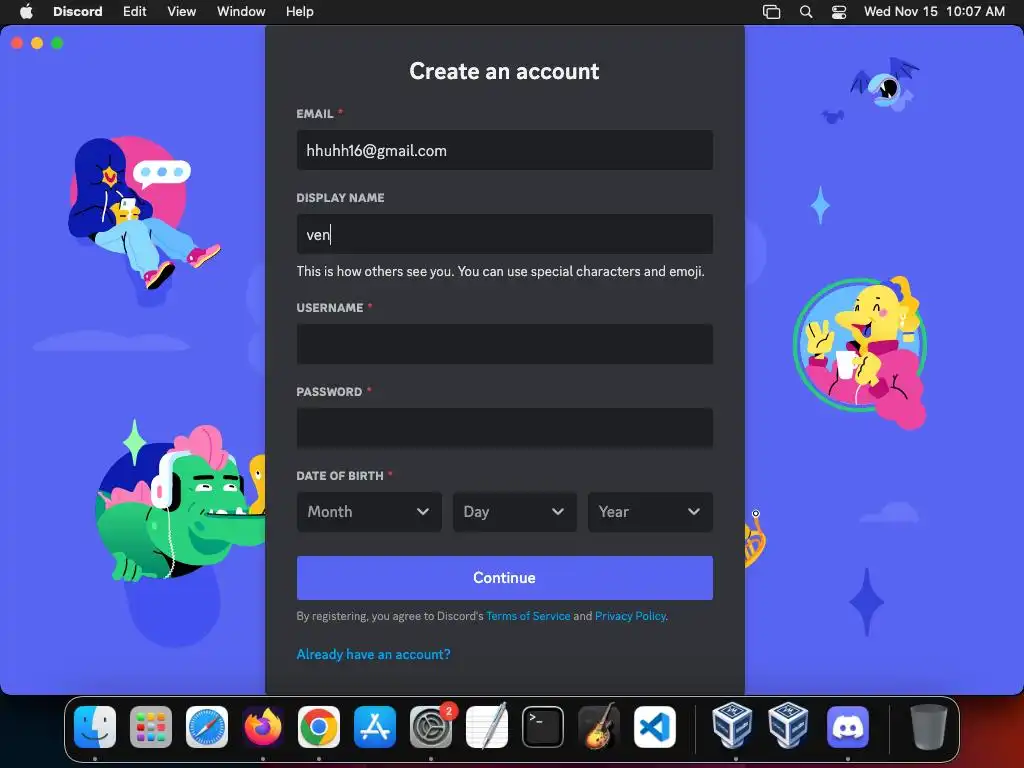Image resolution: width=1024 pixels, height=768 pixels.
Task: Open the Month dropdown
Action: click(x=369, y=512)
